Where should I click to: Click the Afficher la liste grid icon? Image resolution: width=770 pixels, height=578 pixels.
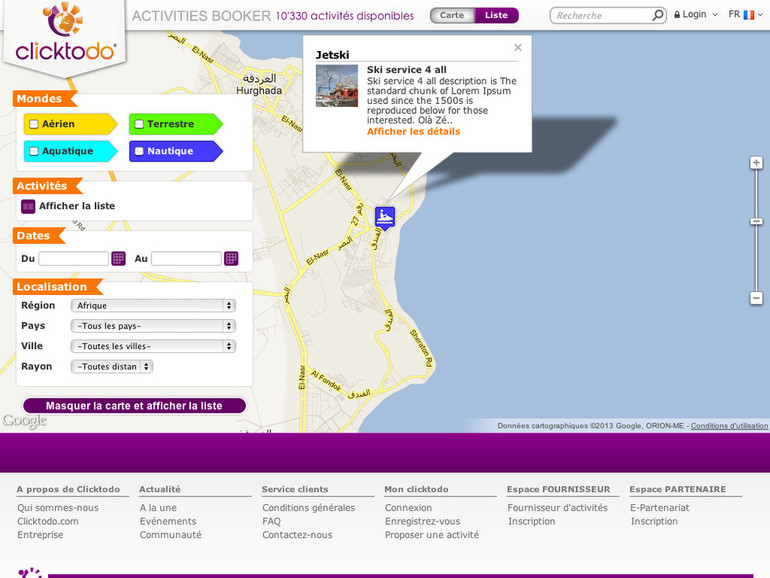coord(28,206)
